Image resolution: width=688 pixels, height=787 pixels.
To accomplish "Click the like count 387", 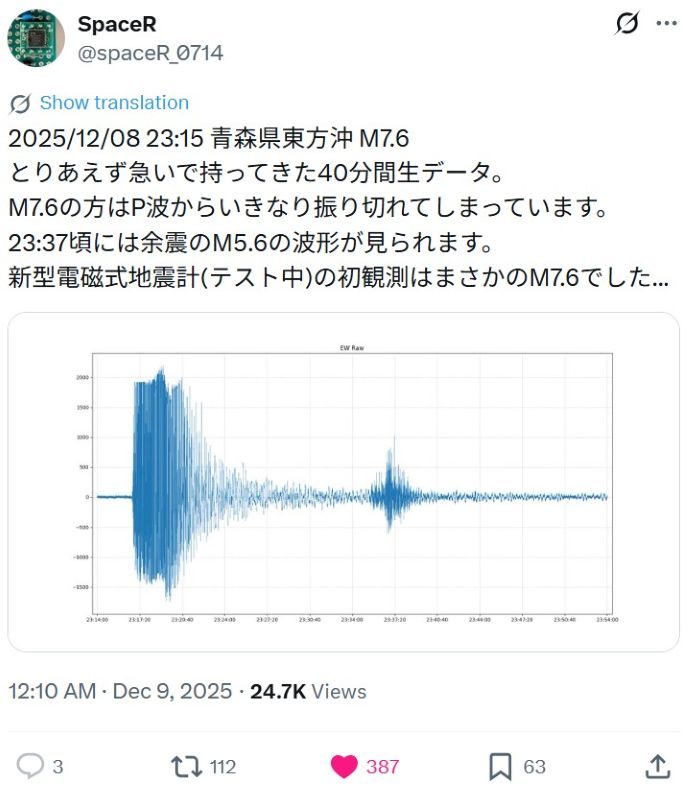I will point(382,767).
